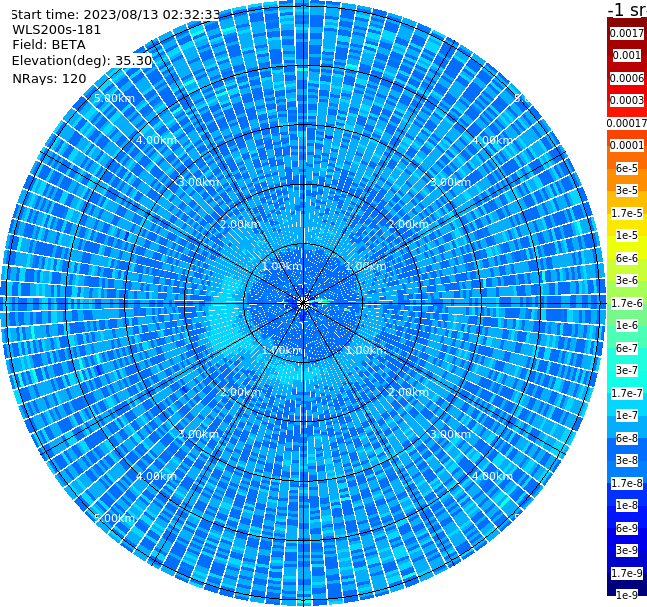Viewport: 647px width, 607px height.
Task: Click the 1.7e-7 colorbar label
Action: (627, 393)
